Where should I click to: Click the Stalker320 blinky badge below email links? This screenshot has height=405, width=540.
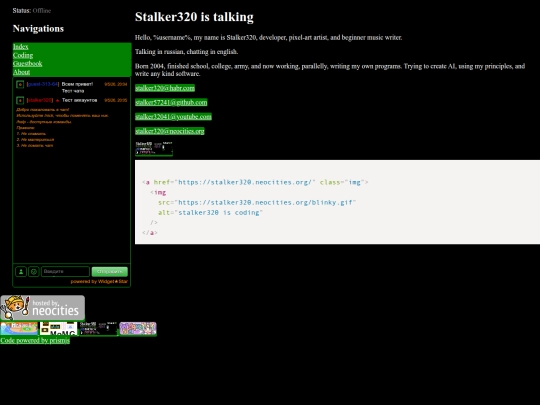[x=154, y=148]
